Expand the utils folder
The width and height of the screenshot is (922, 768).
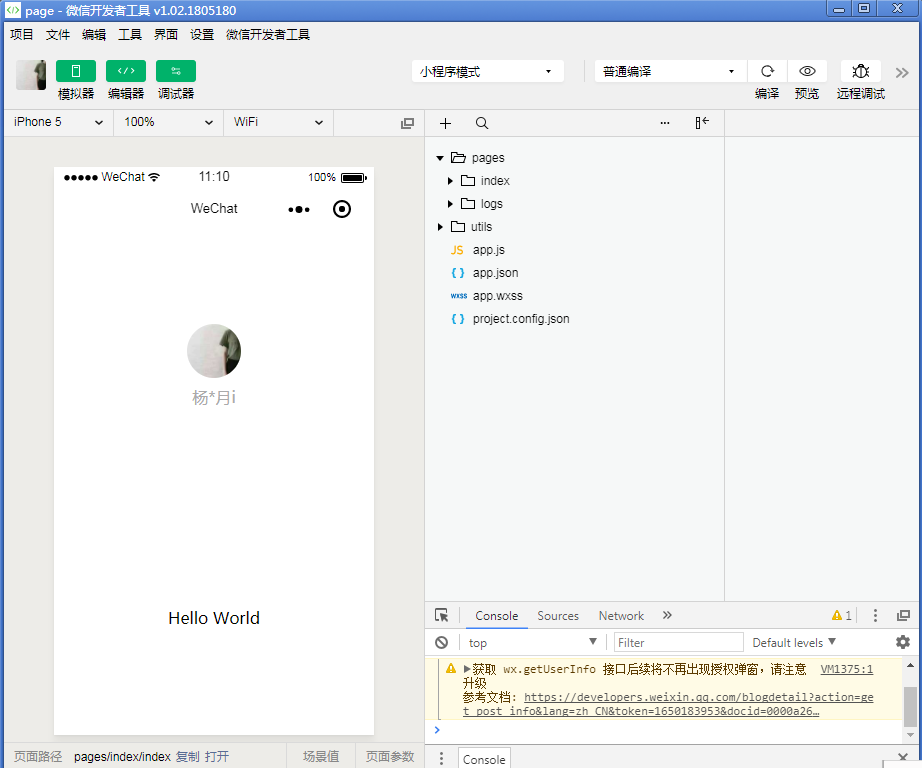441,227
